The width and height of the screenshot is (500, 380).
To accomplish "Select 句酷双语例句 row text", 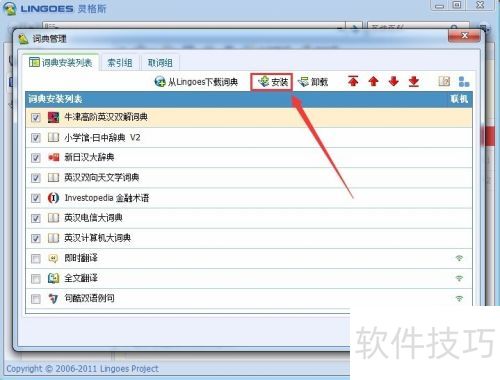I will tap(89, 298).
